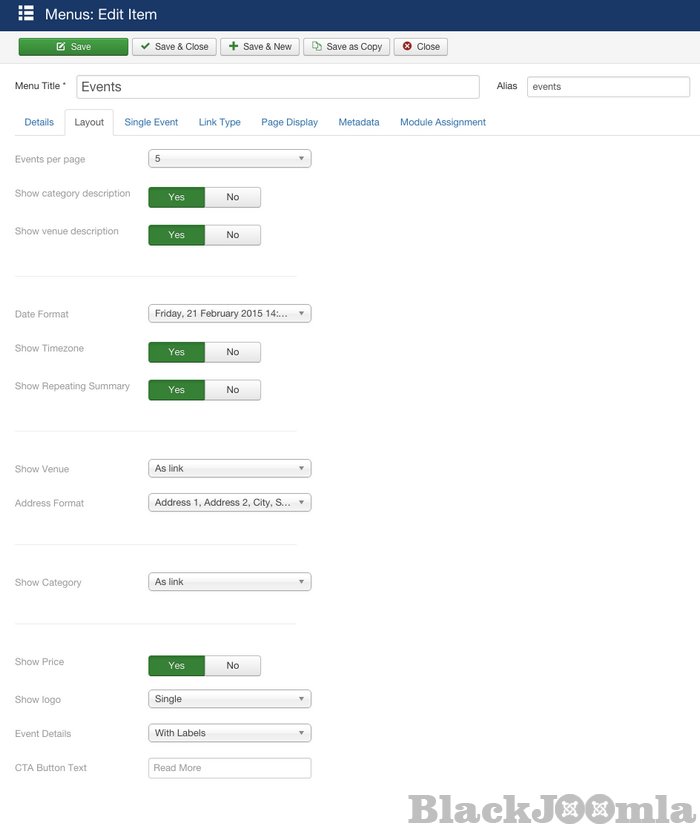Switch to the Single Event tab
700x829 pixels.
pos(151,122)
